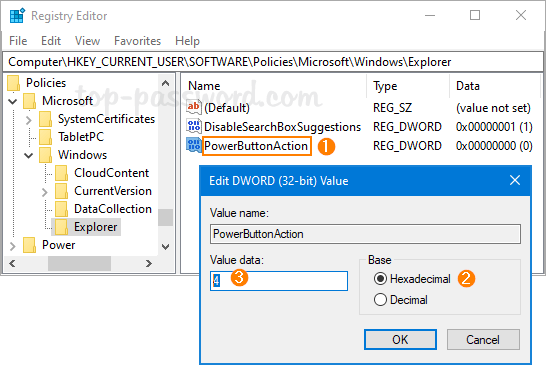Click Cancel in the DWORD dialog

[483, 340]
